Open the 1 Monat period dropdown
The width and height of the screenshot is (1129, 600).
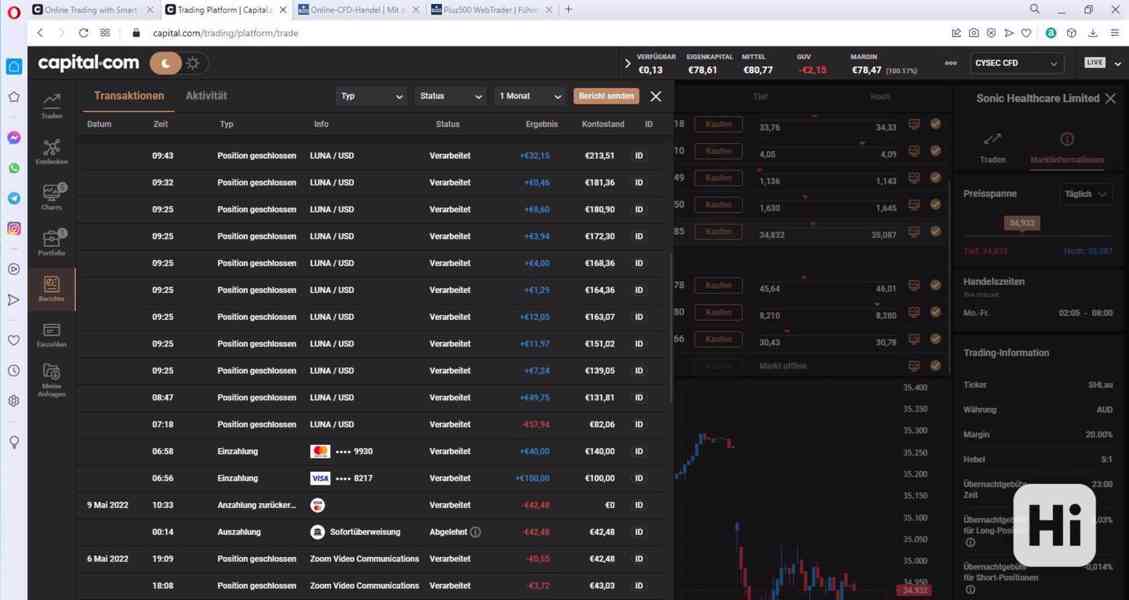(530, 96)
